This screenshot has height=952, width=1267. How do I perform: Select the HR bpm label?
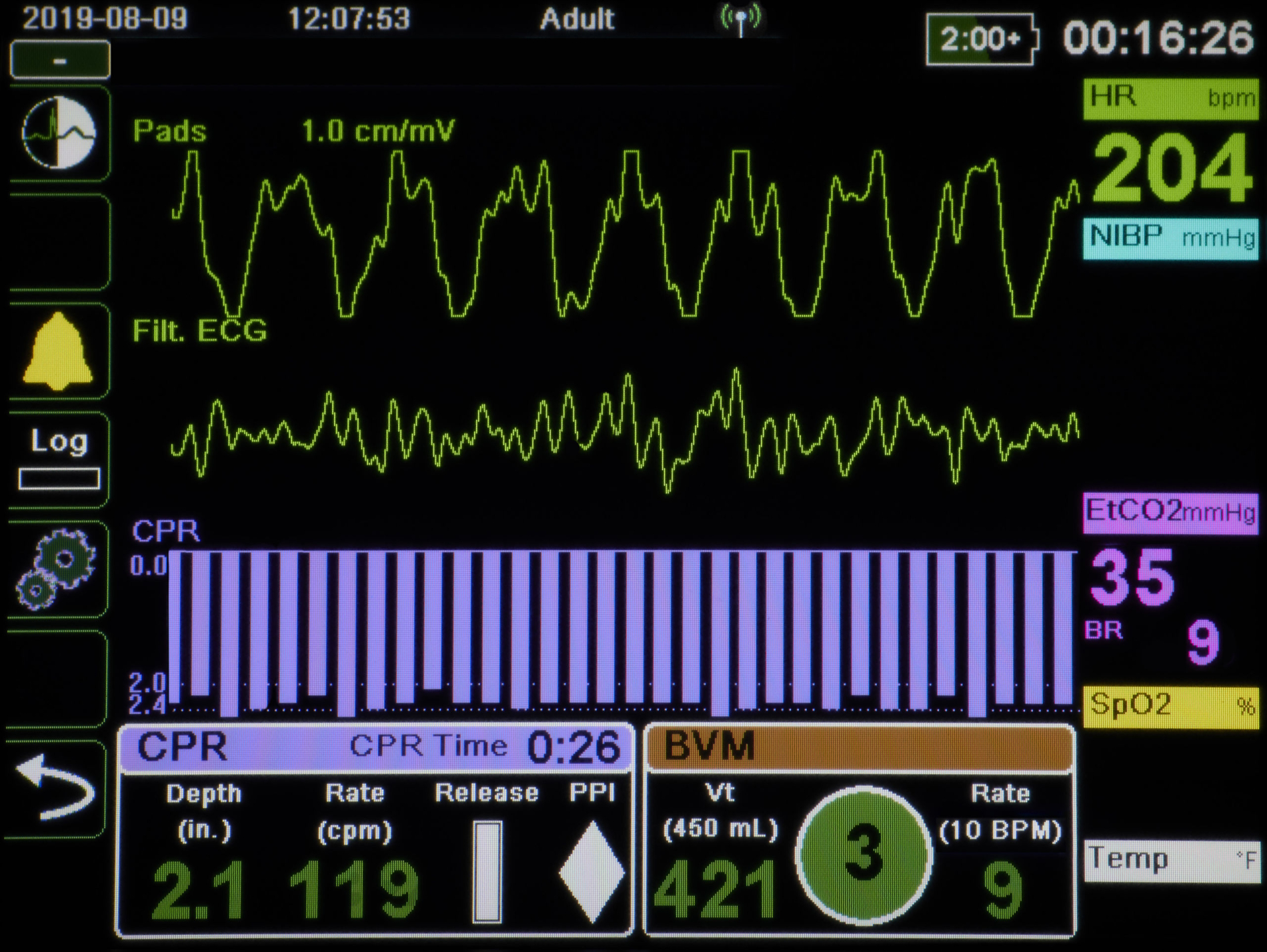[1170, 98]
